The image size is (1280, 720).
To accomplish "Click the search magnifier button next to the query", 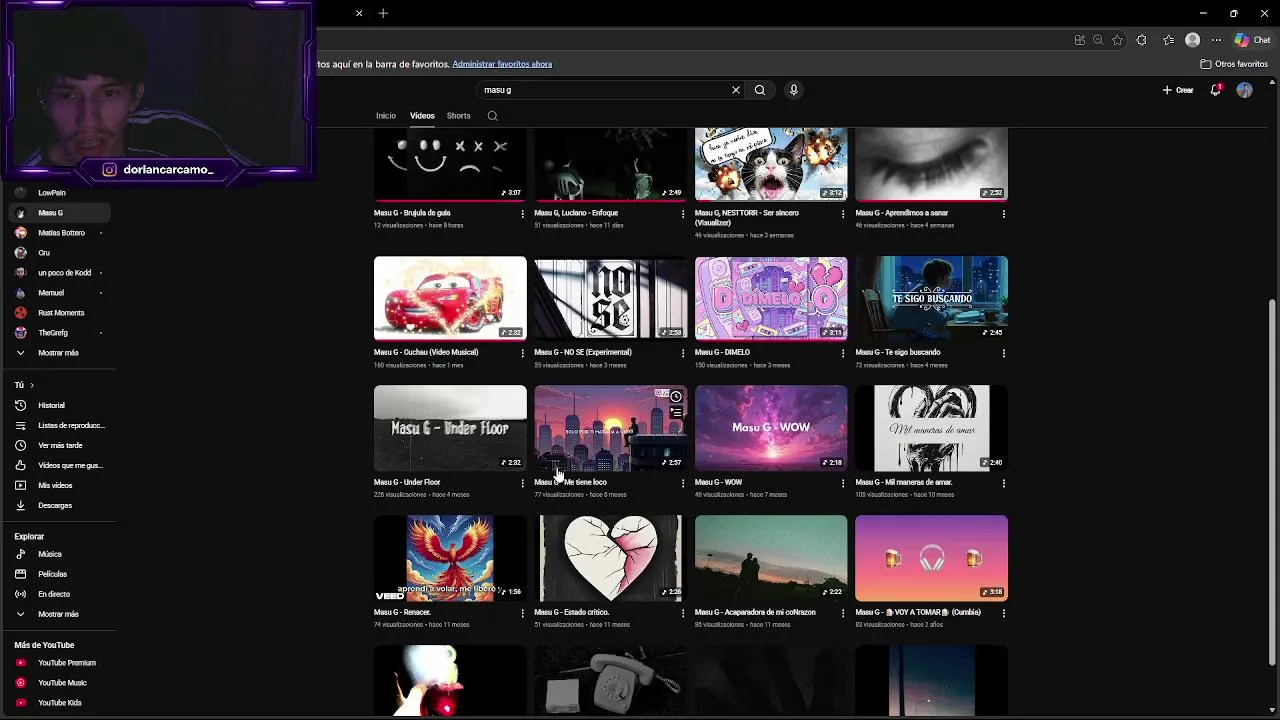I will coord(760,90).
